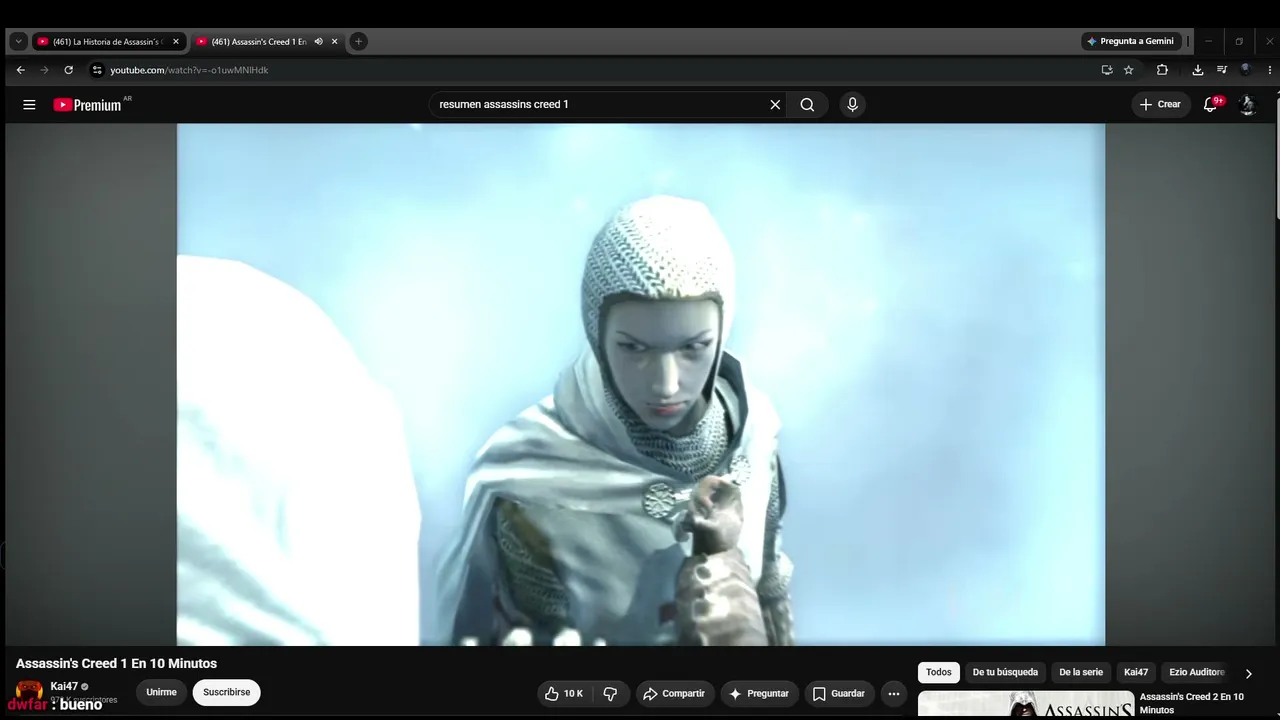This screenshot has height=720, width=1280.
Task: Click the Compartir share button
Action: 674,693
